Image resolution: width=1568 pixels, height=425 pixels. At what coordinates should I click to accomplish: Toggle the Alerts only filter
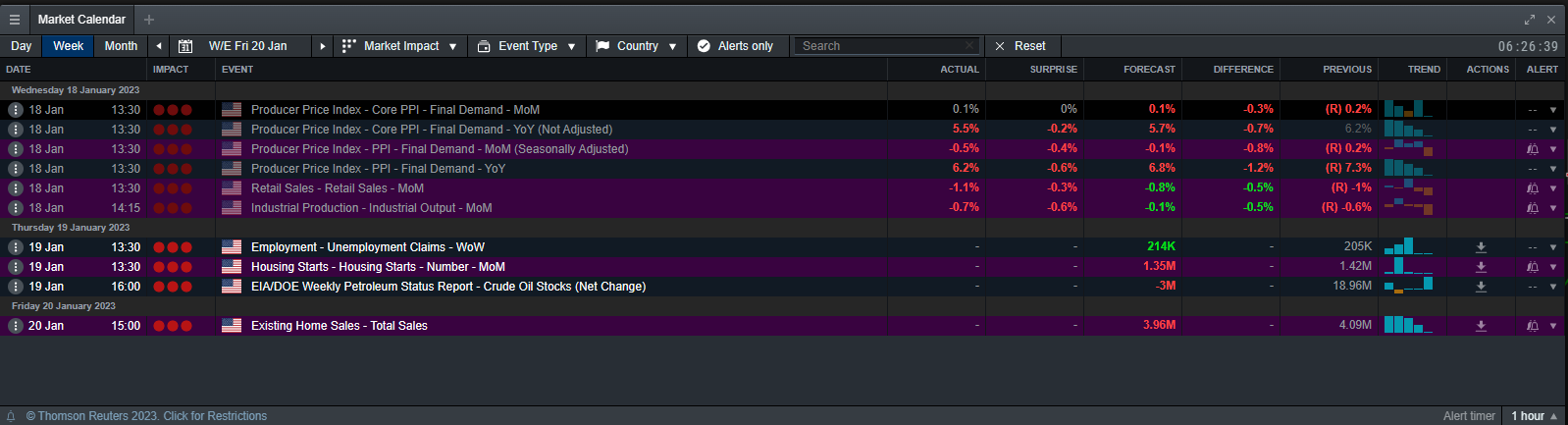pyautogui.click(x=735, y=46)
